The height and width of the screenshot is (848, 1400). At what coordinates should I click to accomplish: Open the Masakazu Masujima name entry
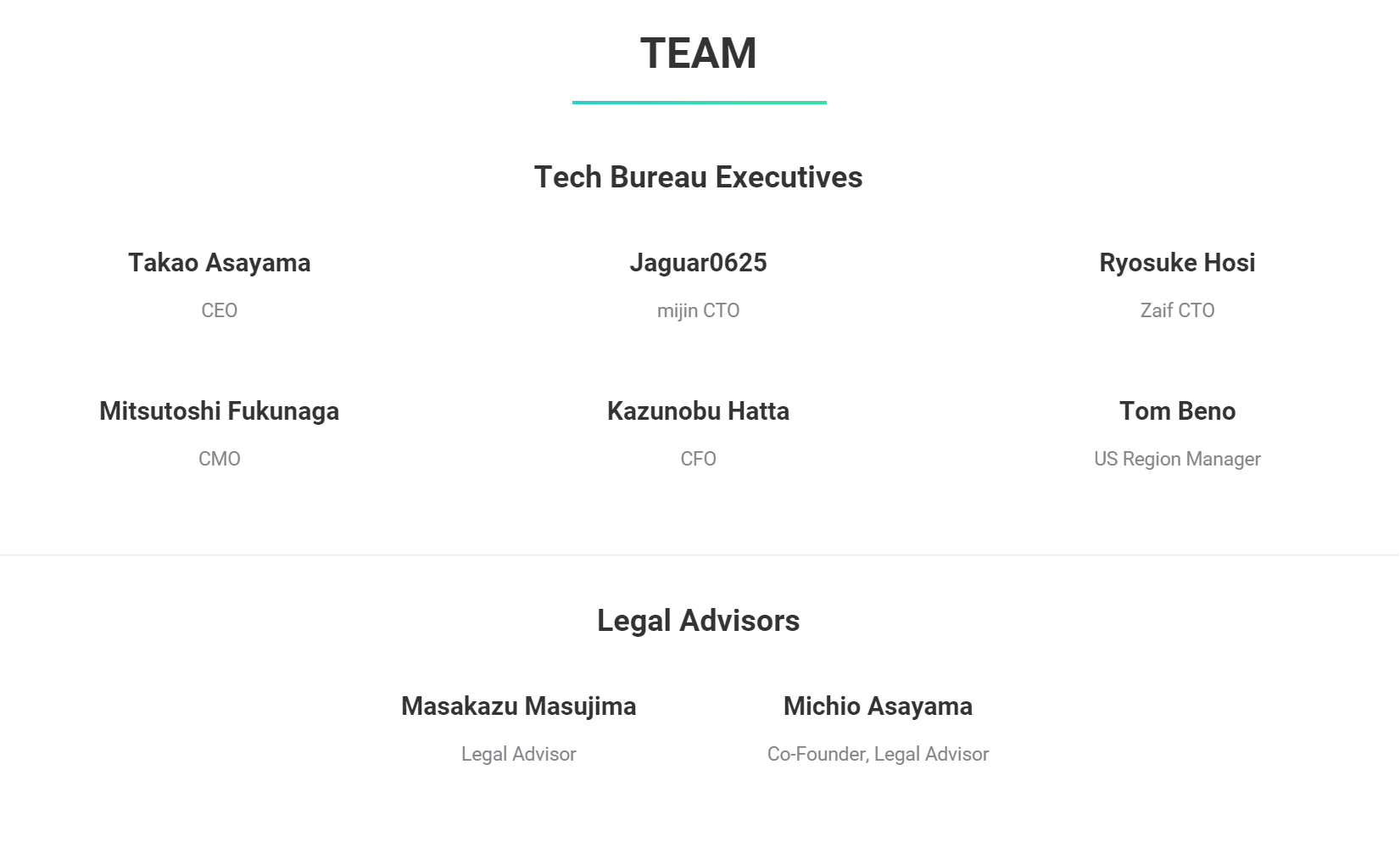point(518,706)
